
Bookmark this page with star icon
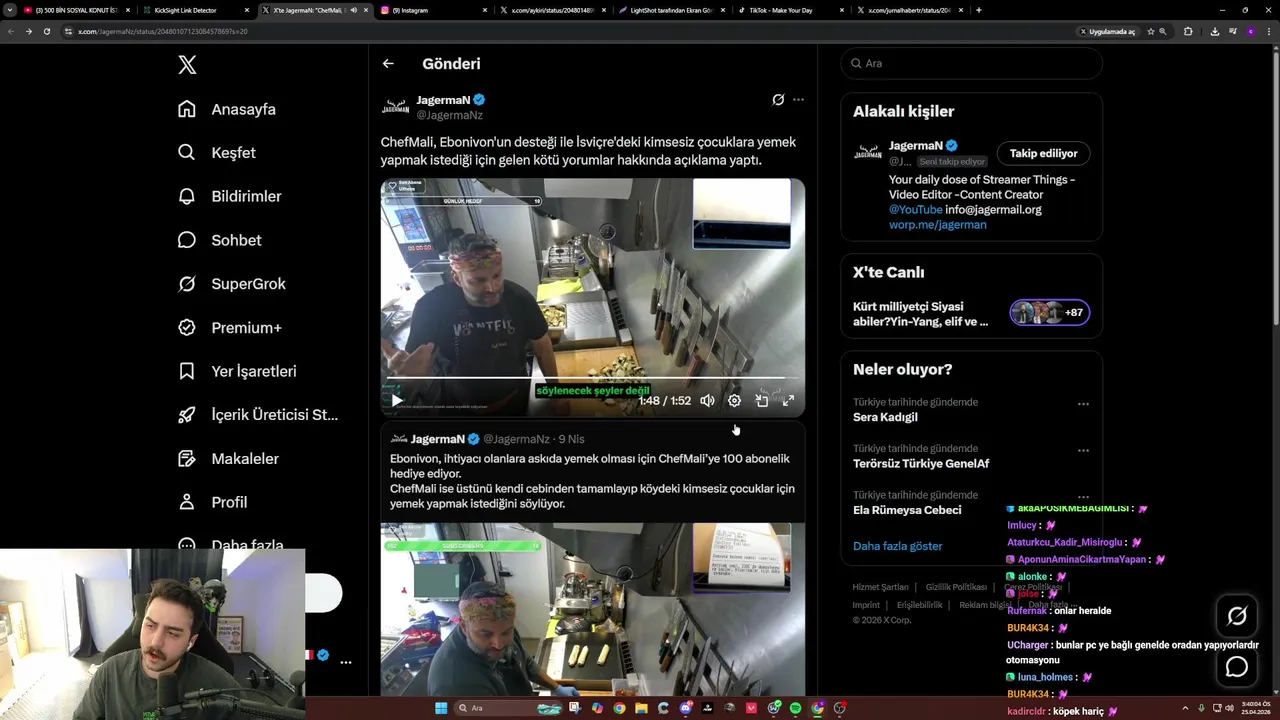click(1150, 31)
